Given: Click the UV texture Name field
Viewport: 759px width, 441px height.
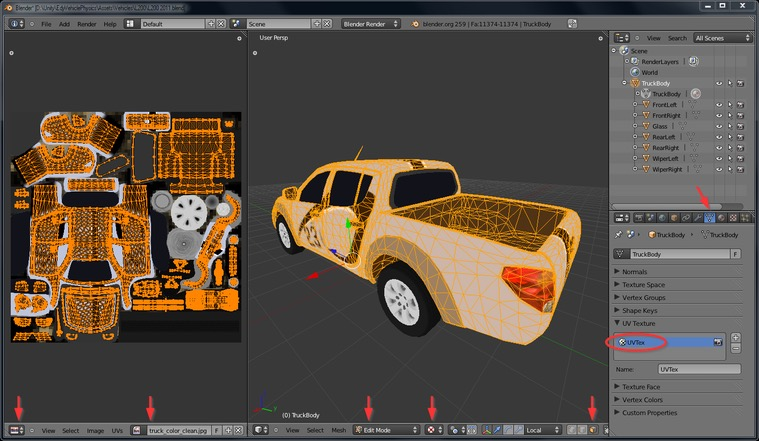Looking at the screenshot, I should tap(697, 369).
